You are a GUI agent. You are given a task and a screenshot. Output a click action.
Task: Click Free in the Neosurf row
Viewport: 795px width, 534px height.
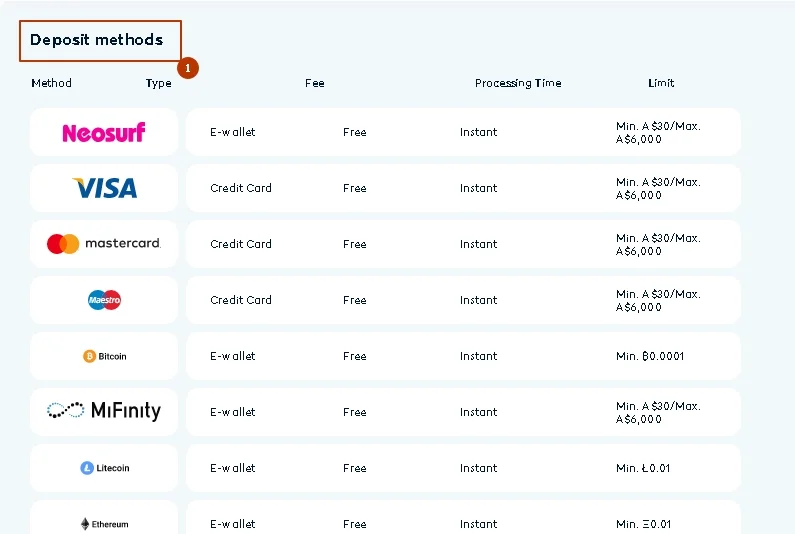[x=354, y=132]
